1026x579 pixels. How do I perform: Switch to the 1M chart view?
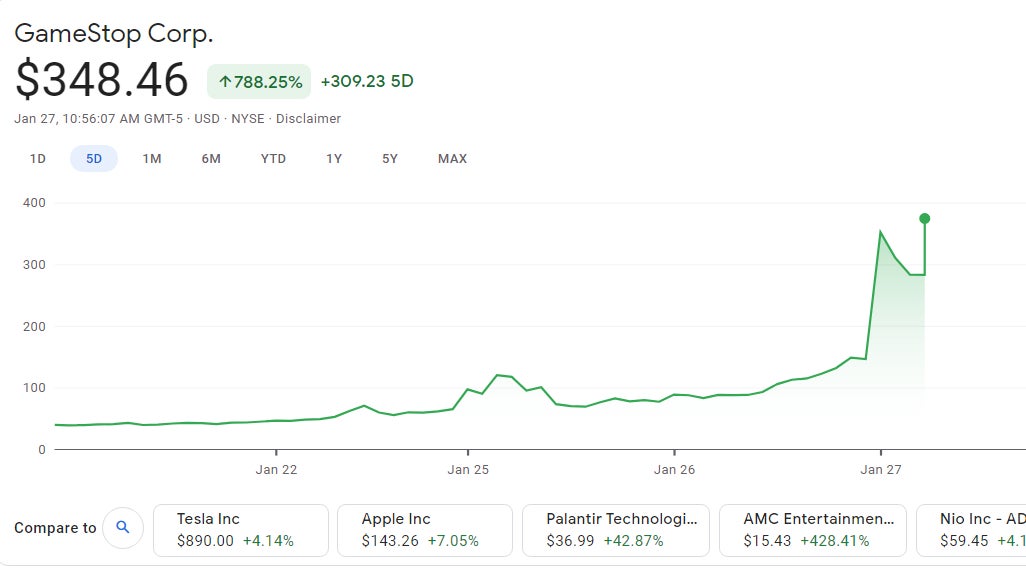tap(152, 158)
